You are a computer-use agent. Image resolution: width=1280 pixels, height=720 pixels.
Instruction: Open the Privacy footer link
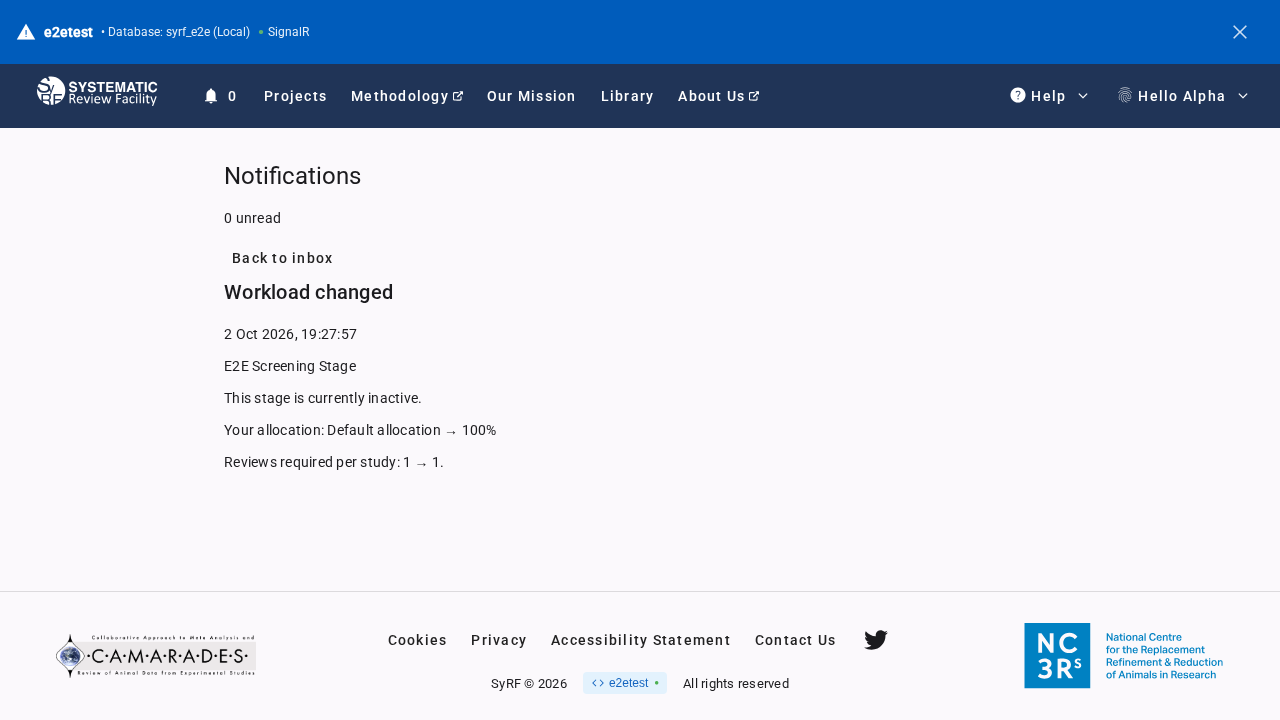pos(499,640)
